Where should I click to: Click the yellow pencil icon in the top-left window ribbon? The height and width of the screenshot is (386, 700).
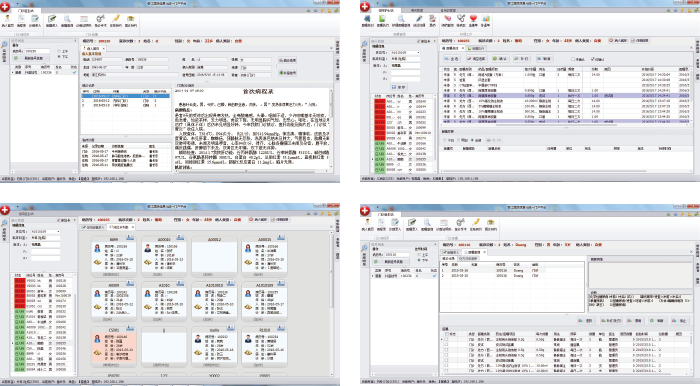pos(116,19)
